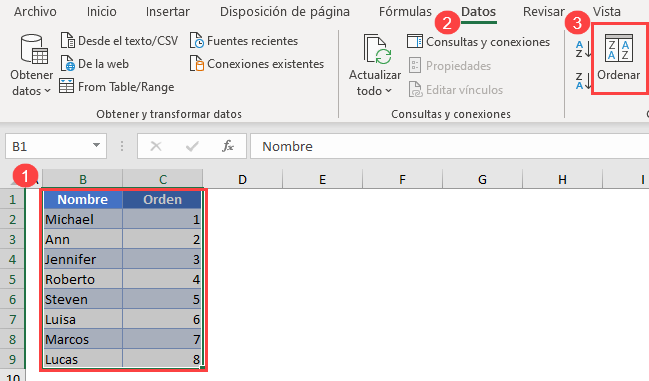Click the confirm checkmark formula bar icon
The height and width of the screenshot is (381, 649).
click(192, 146)
